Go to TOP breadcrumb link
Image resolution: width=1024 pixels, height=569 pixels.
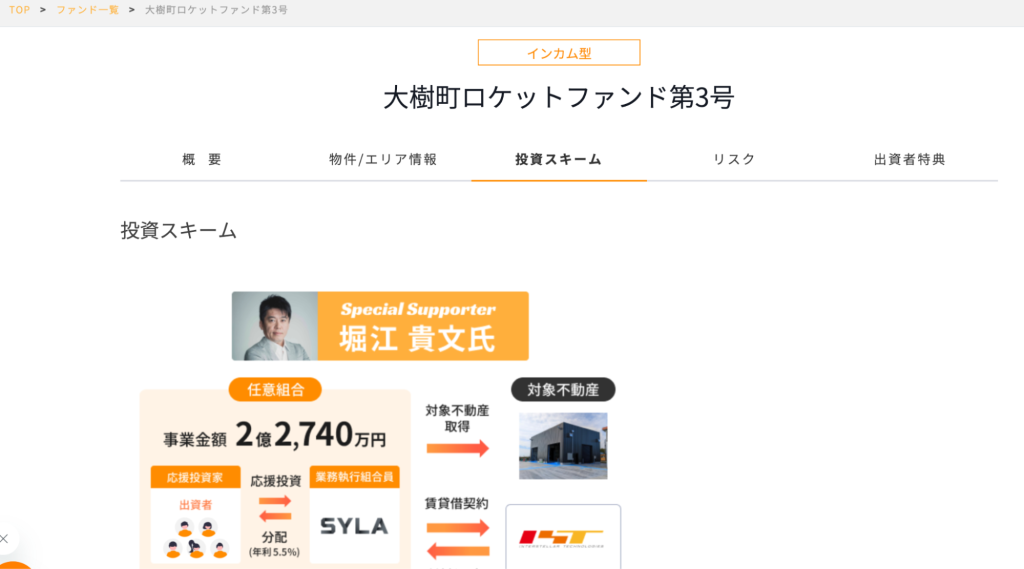pos(20,10)
